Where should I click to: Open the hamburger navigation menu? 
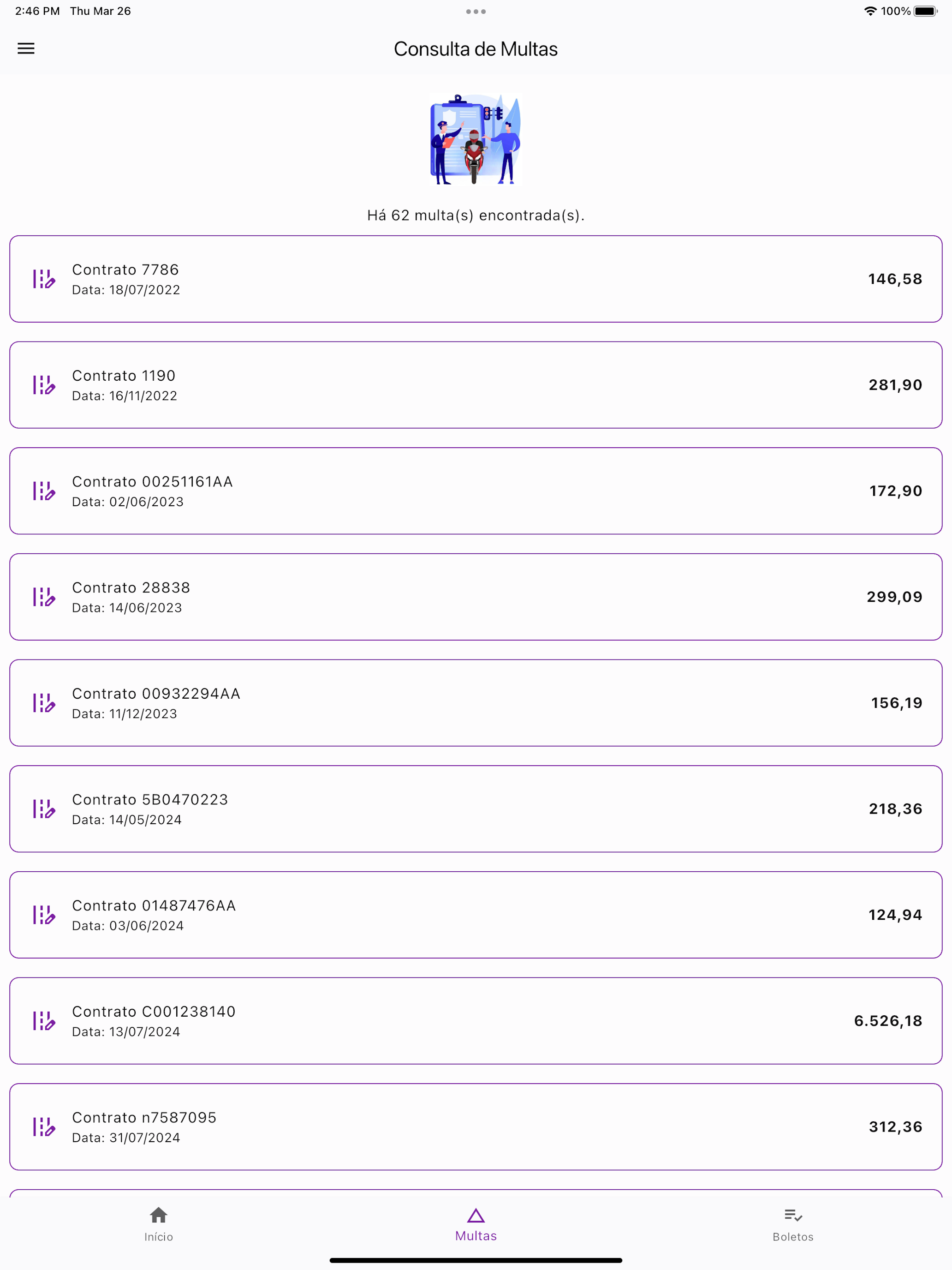pos(26,49)
